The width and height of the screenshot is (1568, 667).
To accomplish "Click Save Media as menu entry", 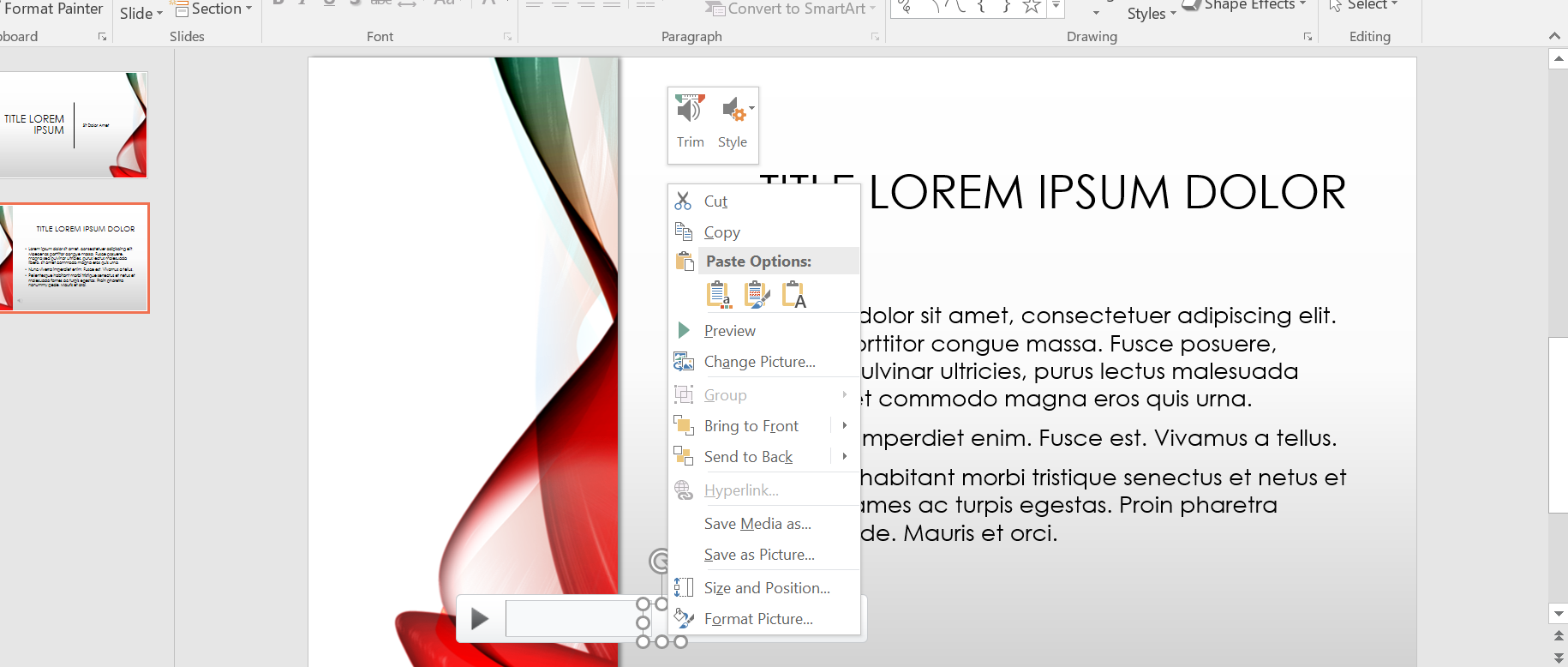I will coord(757,524).
